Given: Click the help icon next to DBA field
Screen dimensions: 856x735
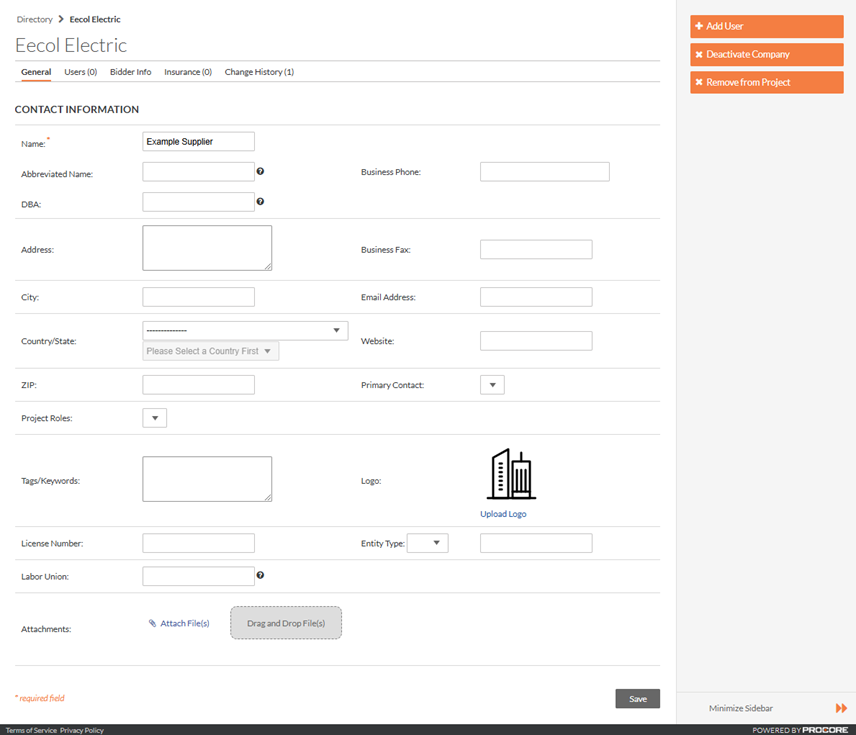Looking at the screenshot, I should [260, 201].
